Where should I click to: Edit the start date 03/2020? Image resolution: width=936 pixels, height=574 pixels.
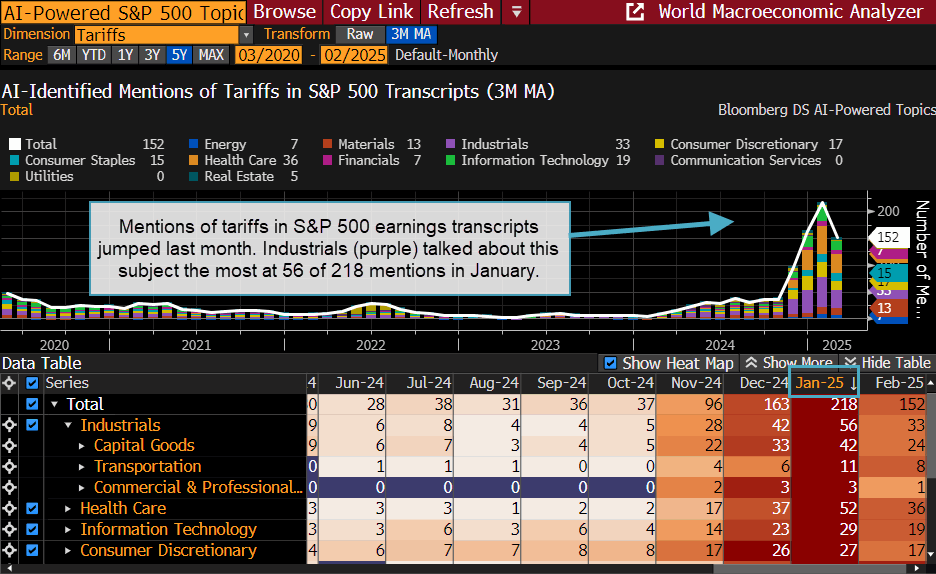pos(269,55)
